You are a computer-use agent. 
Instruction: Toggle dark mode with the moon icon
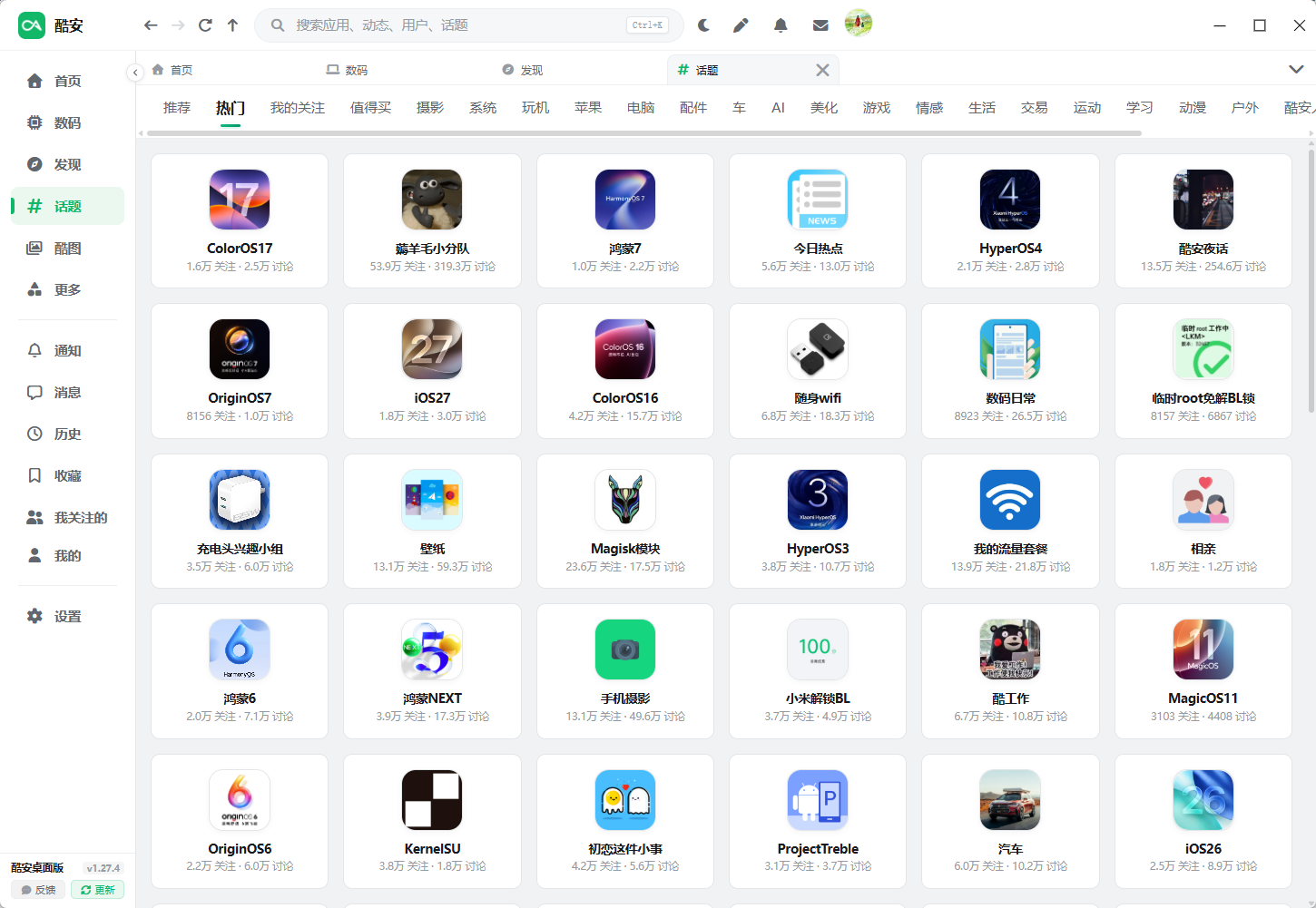(x=703, y=25)
